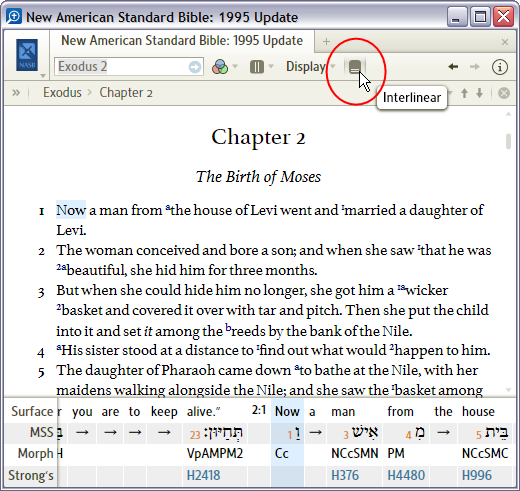Click the Chapter 2 breadcrumb
520x491 pixels.
coord(126,93)
